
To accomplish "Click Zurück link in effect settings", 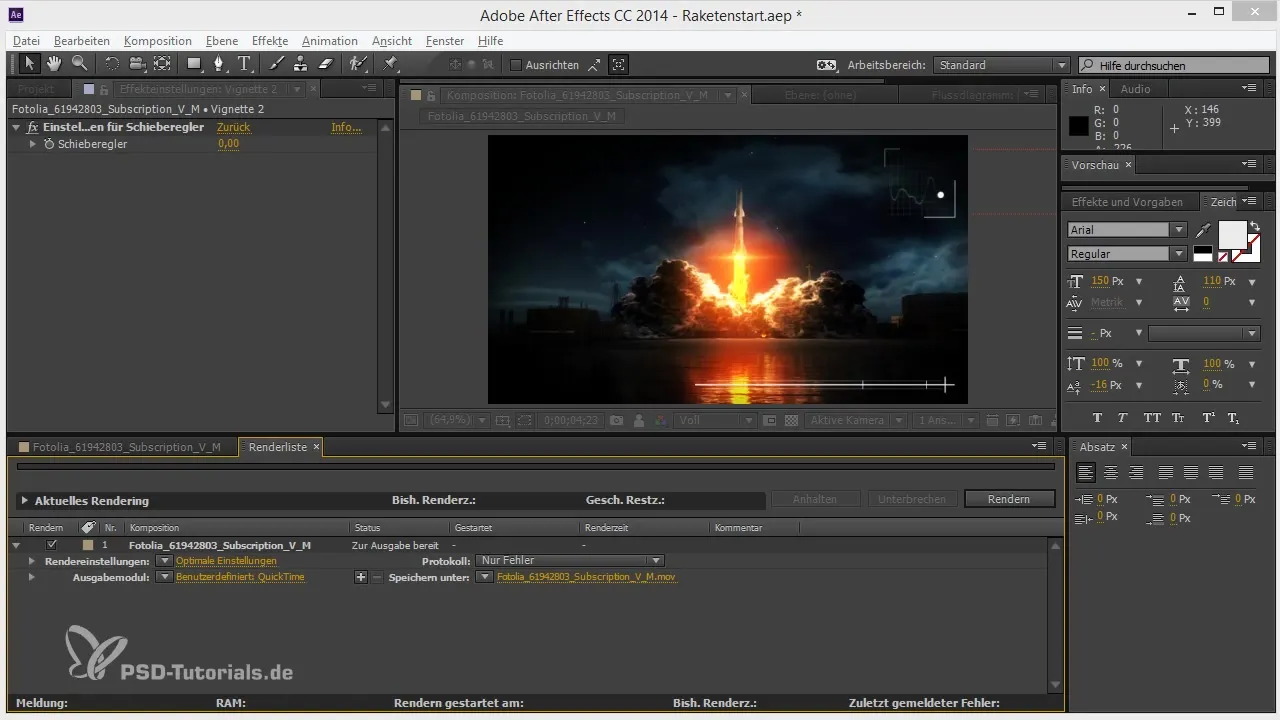I will [x=234, y=128].
